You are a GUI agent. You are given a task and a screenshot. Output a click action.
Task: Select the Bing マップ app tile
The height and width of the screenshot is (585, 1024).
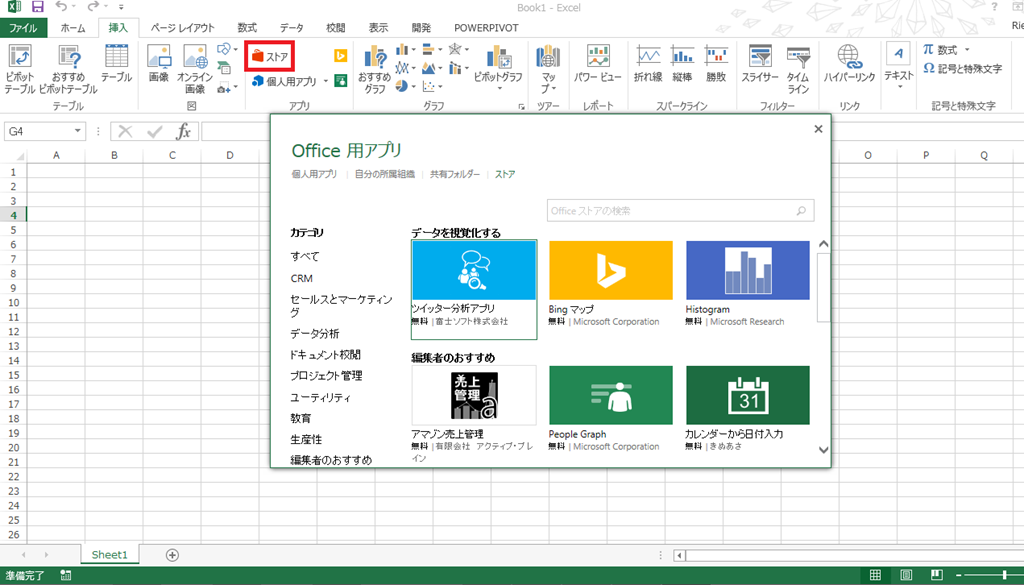pos(611,284)
